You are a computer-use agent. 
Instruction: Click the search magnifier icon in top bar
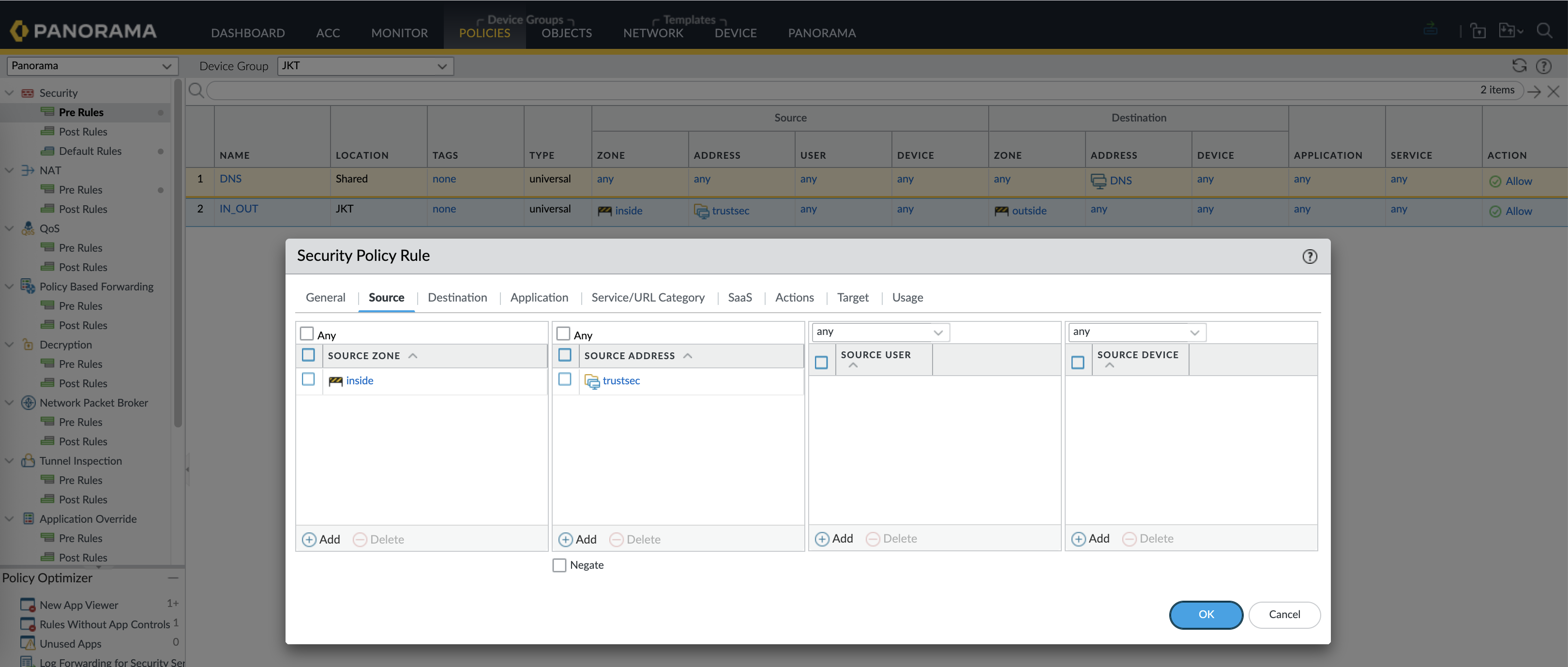tap(1544, 30)
